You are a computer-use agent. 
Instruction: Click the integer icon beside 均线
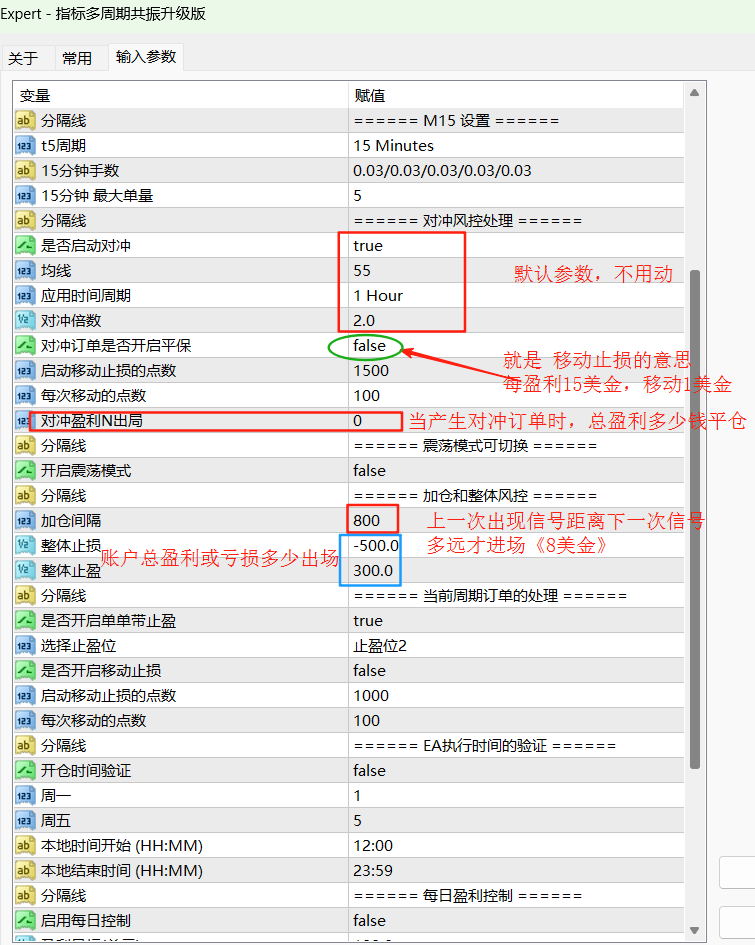coord(24,271)
